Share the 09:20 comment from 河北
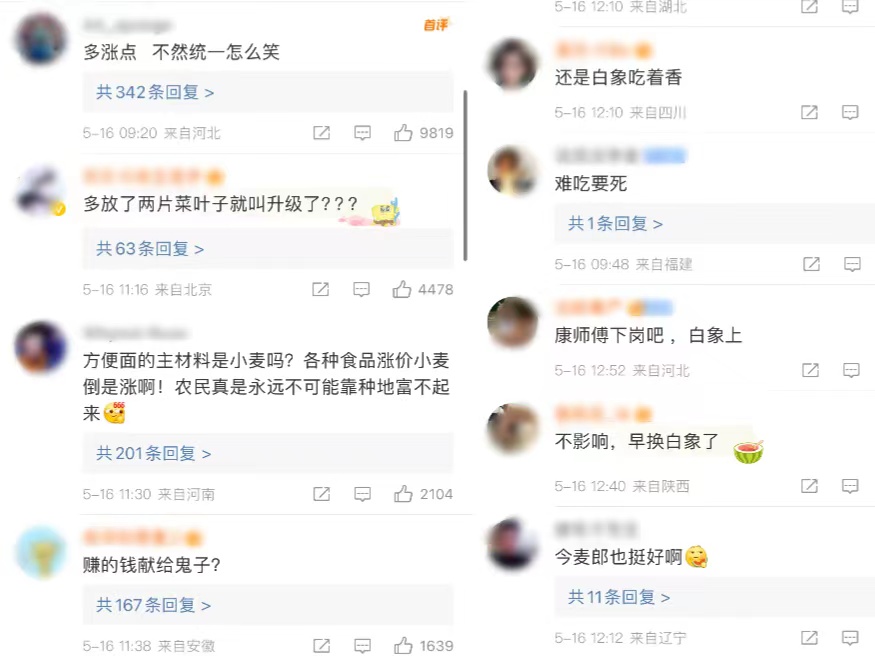The image size is (875, 656). click(321, 133)
